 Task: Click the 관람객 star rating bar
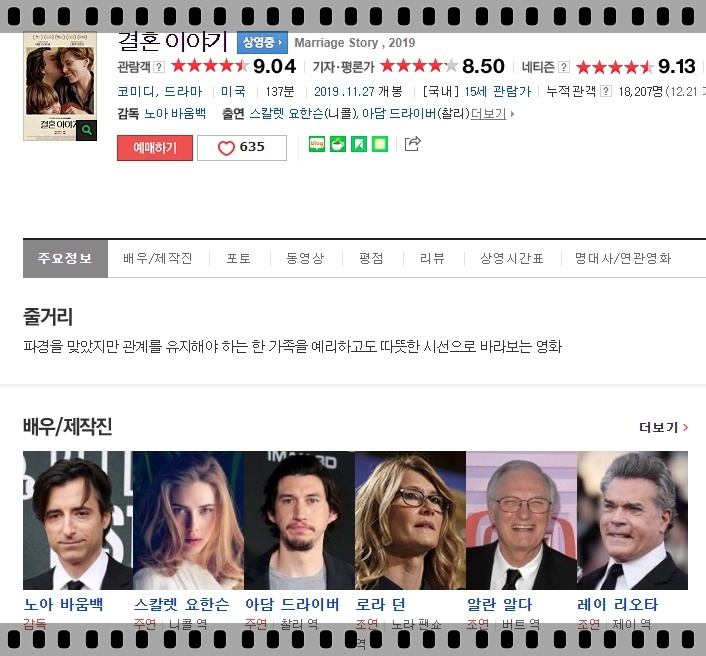click(209, 67)
